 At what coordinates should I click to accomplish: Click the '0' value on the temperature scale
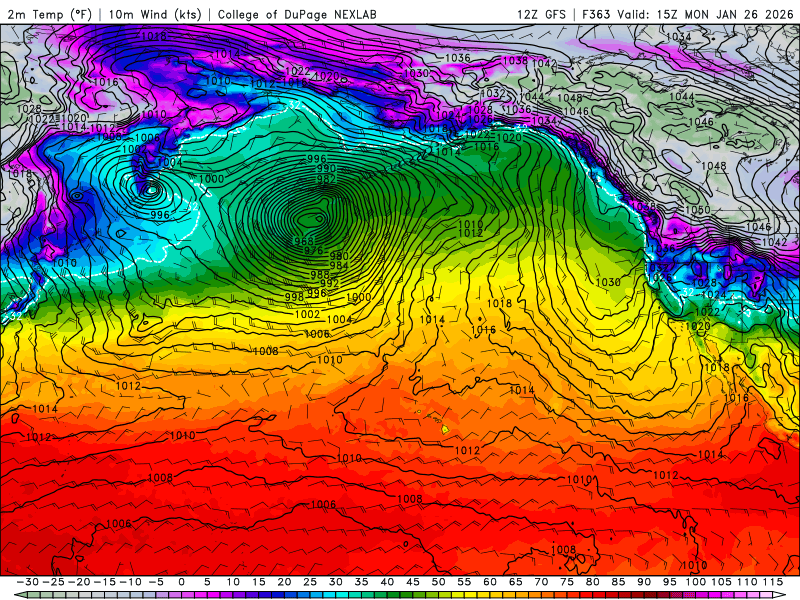click(x=182, y=582)
